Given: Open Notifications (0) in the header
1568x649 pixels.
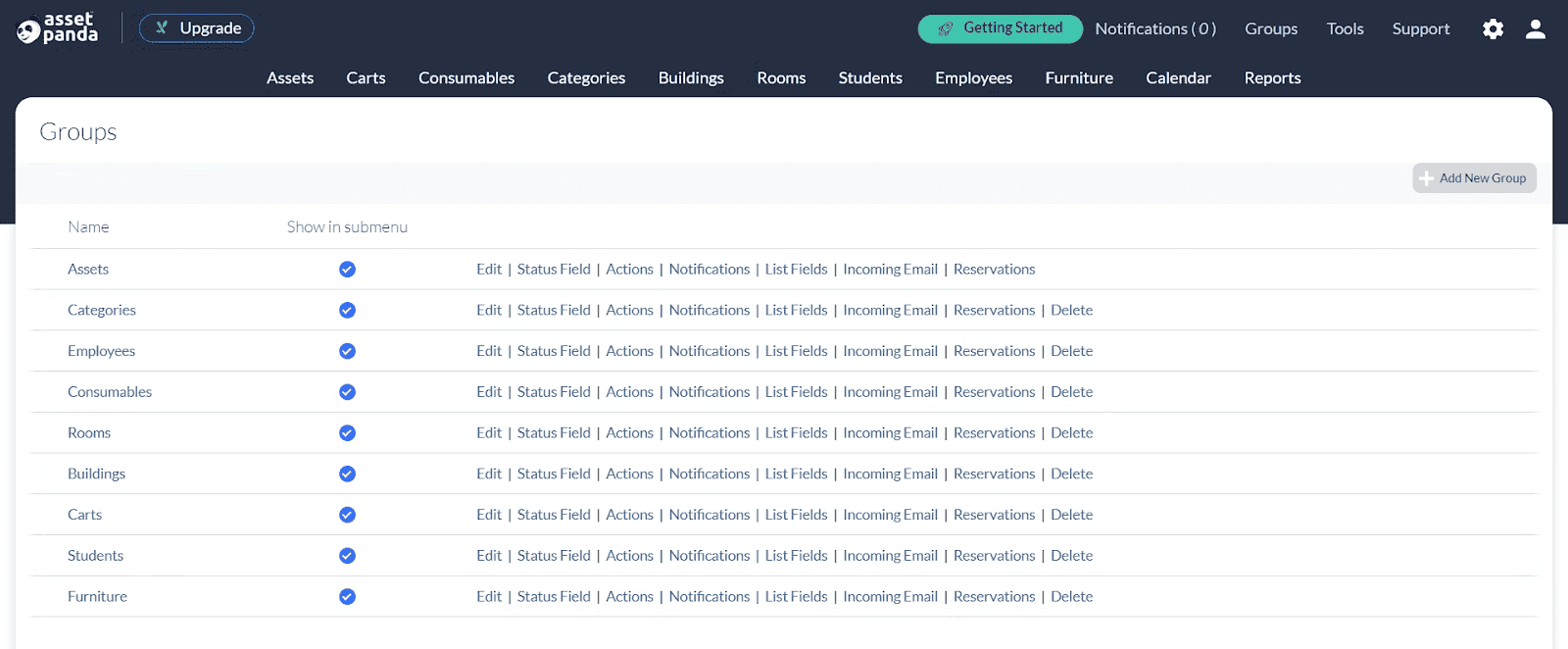Looking at the screenshot, I should coord(1155,29).
